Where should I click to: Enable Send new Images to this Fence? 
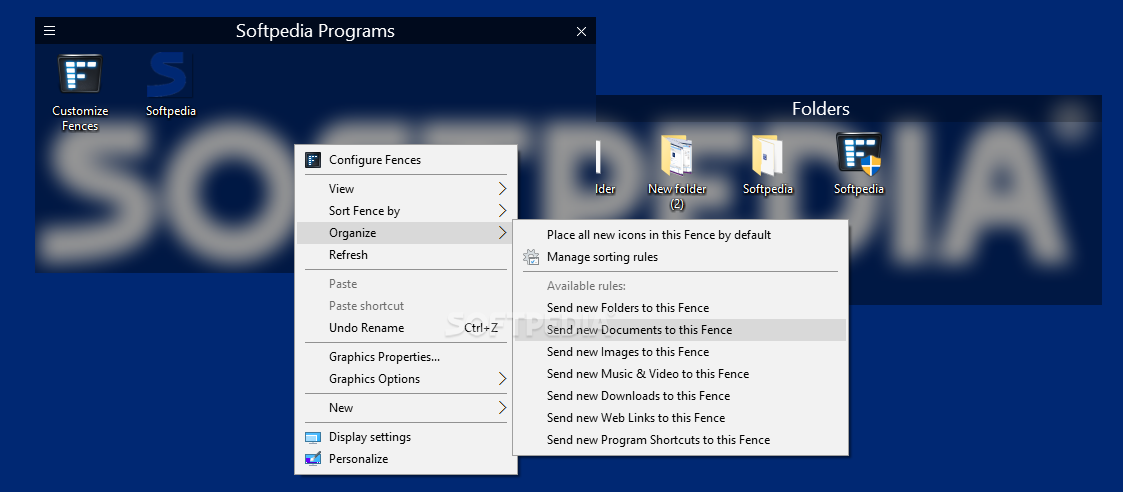tap(680, 352)
